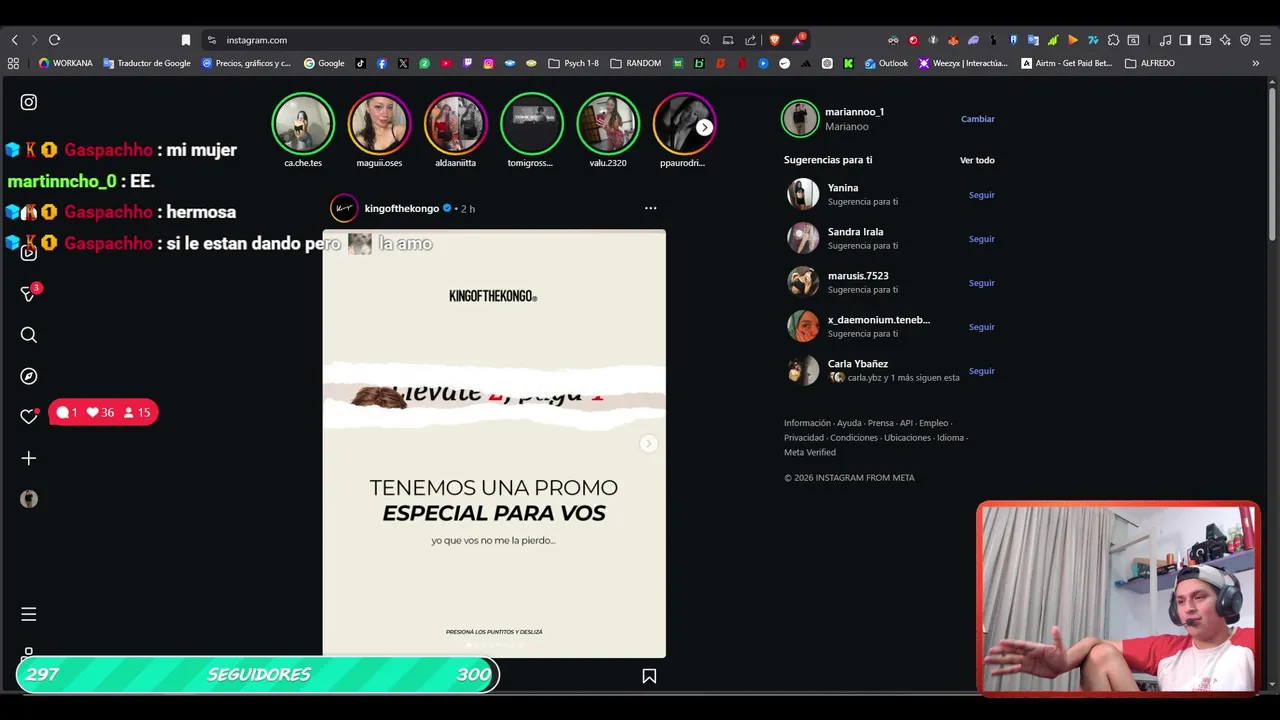Click the create new post plus icon
The image size is (1280, 720).
[29, 458]
